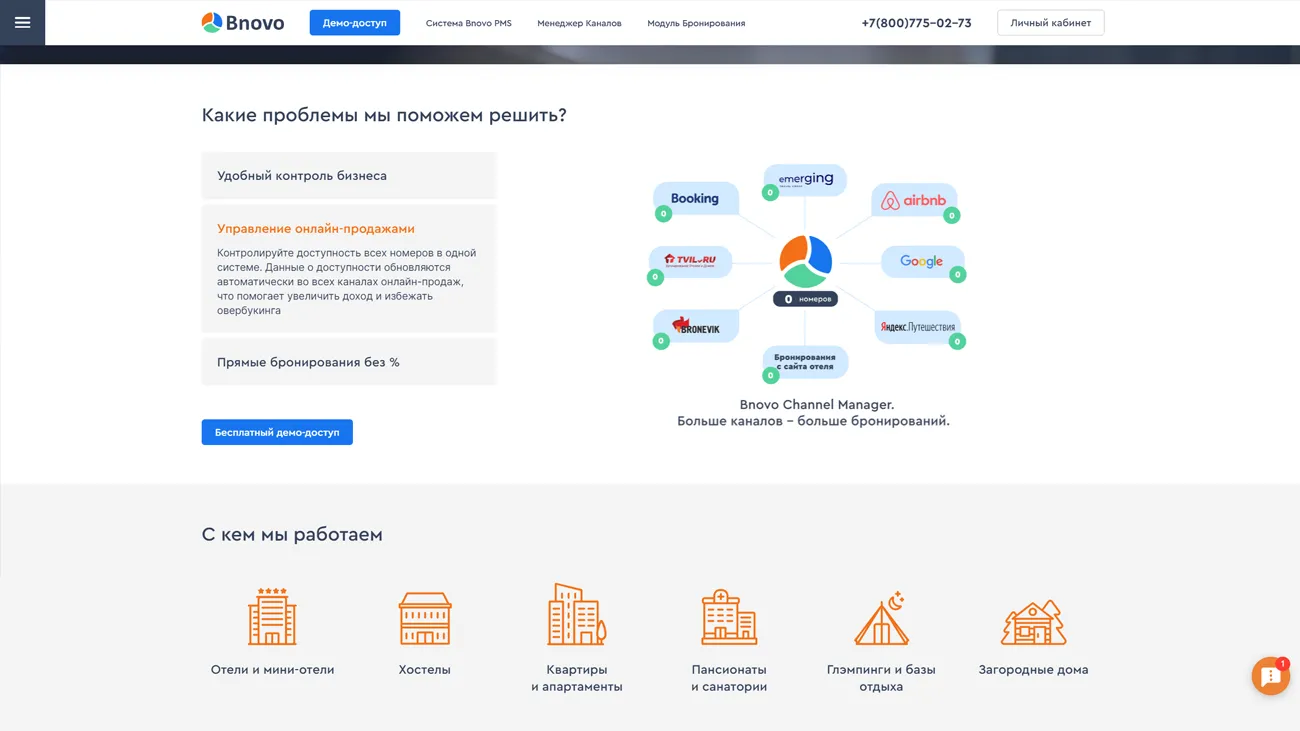Image resolution: width=1300 pixels, height=731 pixels.
Task: Click the Airbnb channel bubble
Action: [914, 201]
